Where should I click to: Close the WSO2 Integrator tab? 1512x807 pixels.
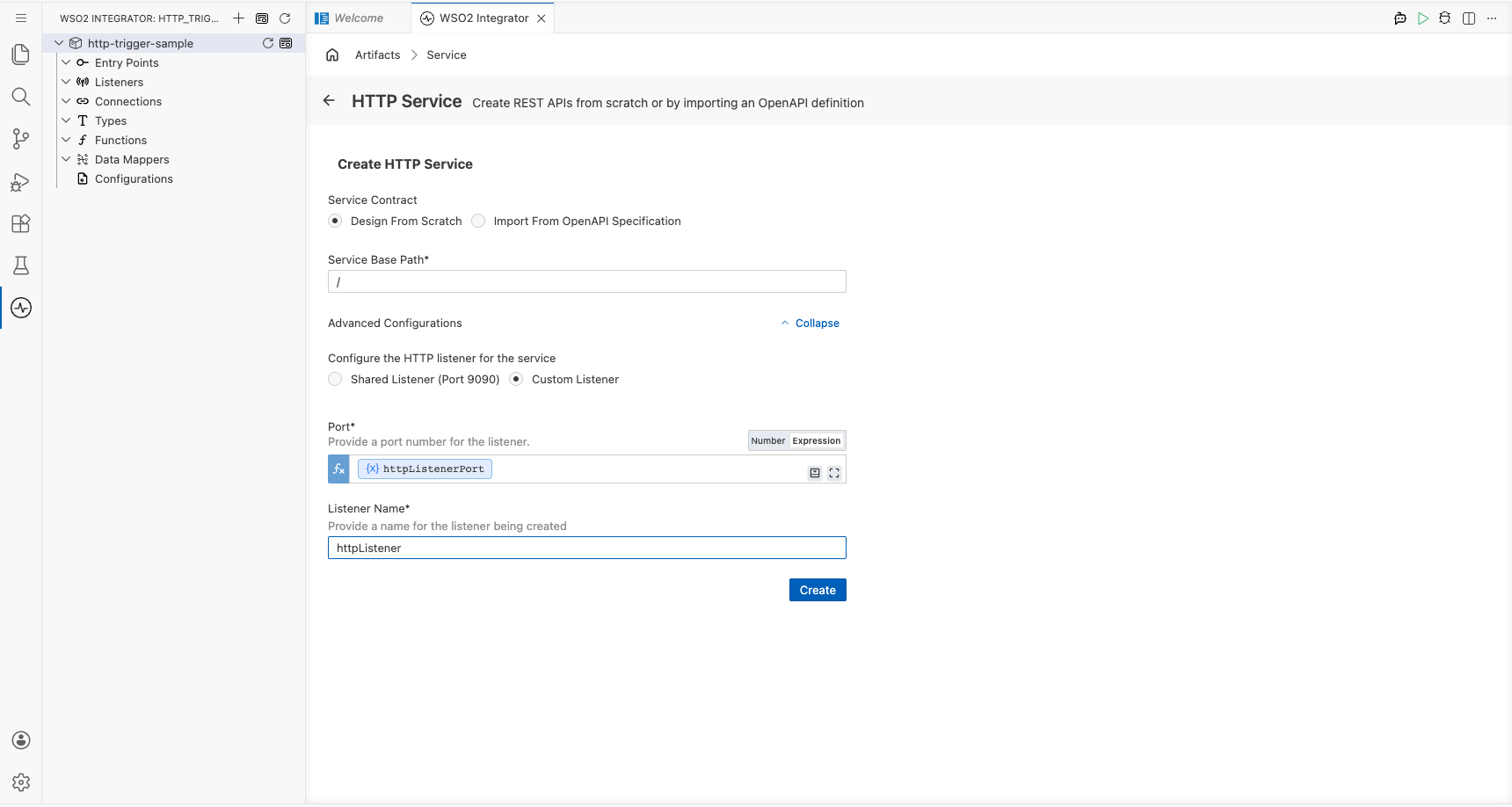pyautogui.click(x=542, y=18)
